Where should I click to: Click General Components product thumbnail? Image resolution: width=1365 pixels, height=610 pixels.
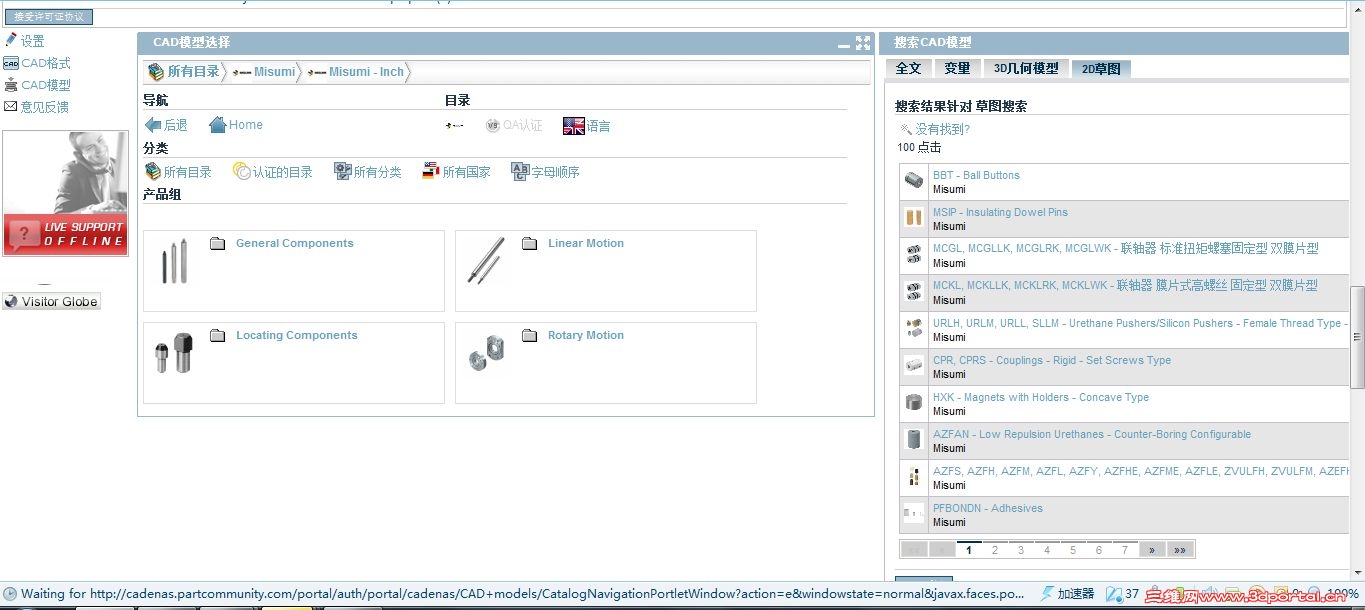click(x=174, y=262)
